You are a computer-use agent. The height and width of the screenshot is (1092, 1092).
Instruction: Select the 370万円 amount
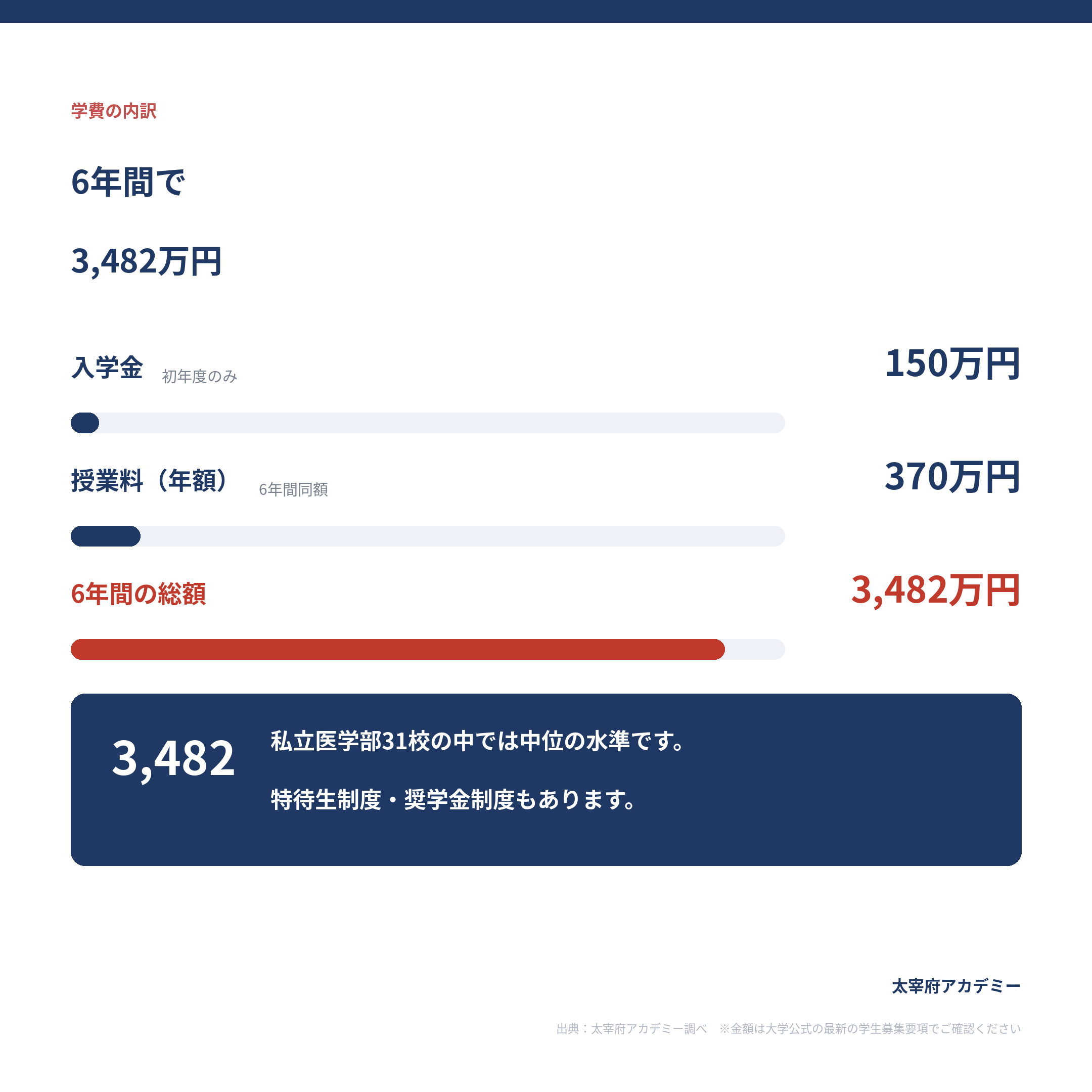[x=953, y=476]
